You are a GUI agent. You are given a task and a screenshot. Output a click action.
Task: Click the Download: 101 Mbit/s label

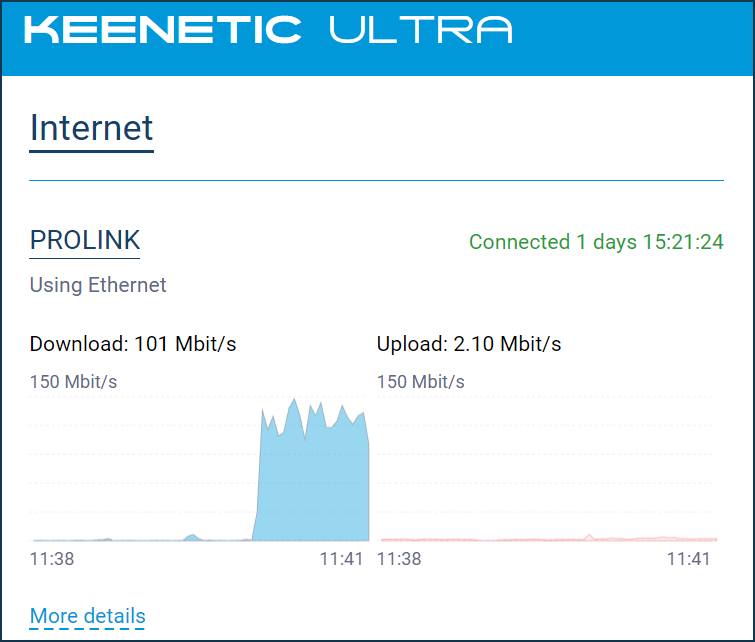[x=133, y=344]
